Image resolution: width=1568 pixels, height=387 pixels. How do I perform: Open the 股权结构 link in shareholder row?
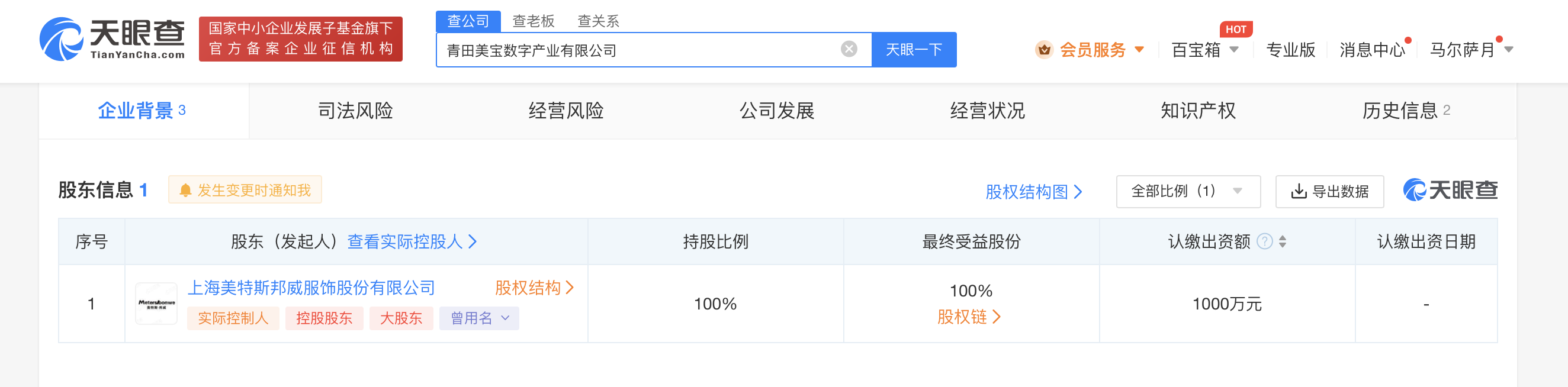(x=534, y=288)
